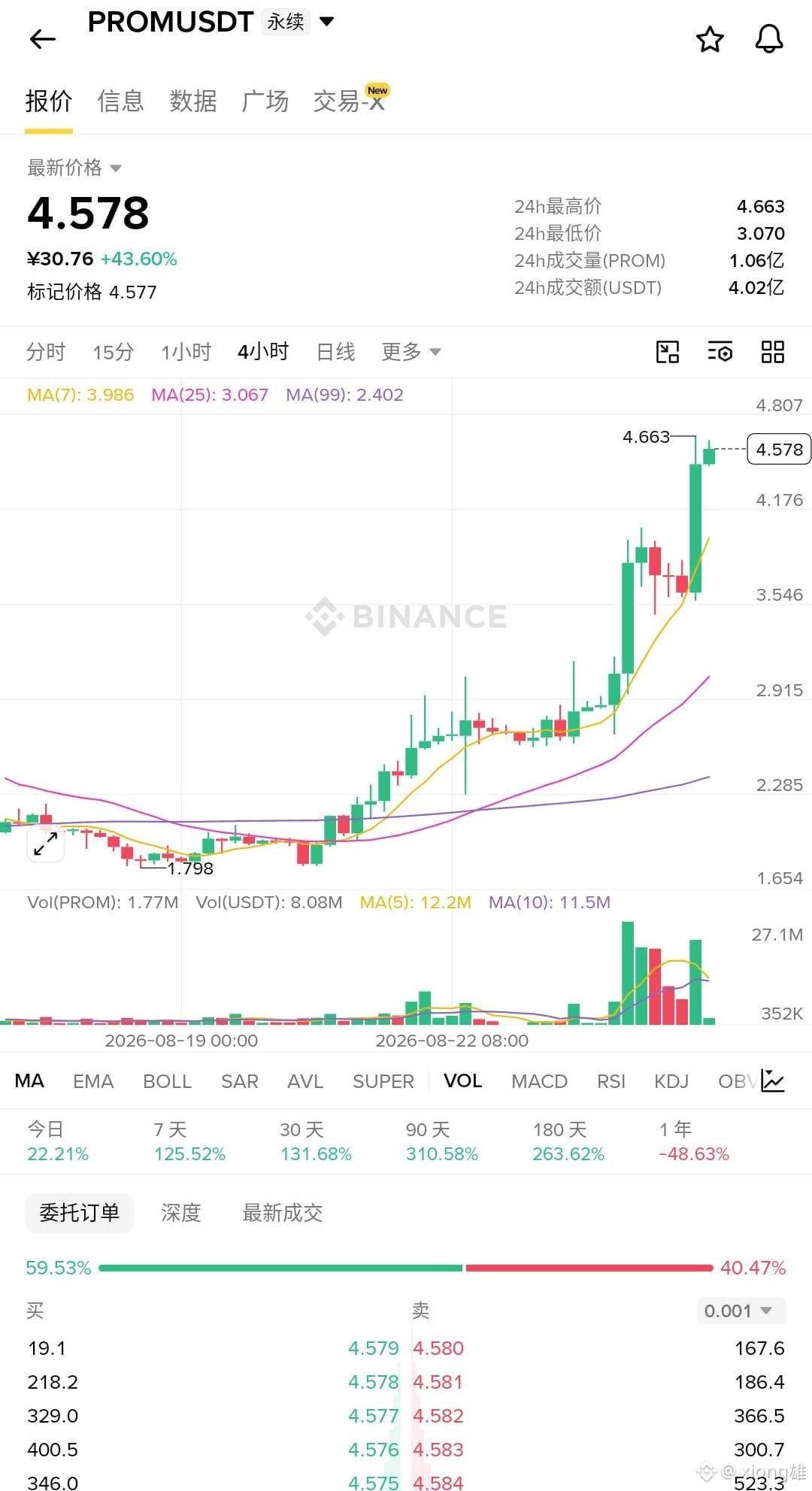Select the 委托订单 order book tab
Screen dimensions: 812x1491
79,1213
